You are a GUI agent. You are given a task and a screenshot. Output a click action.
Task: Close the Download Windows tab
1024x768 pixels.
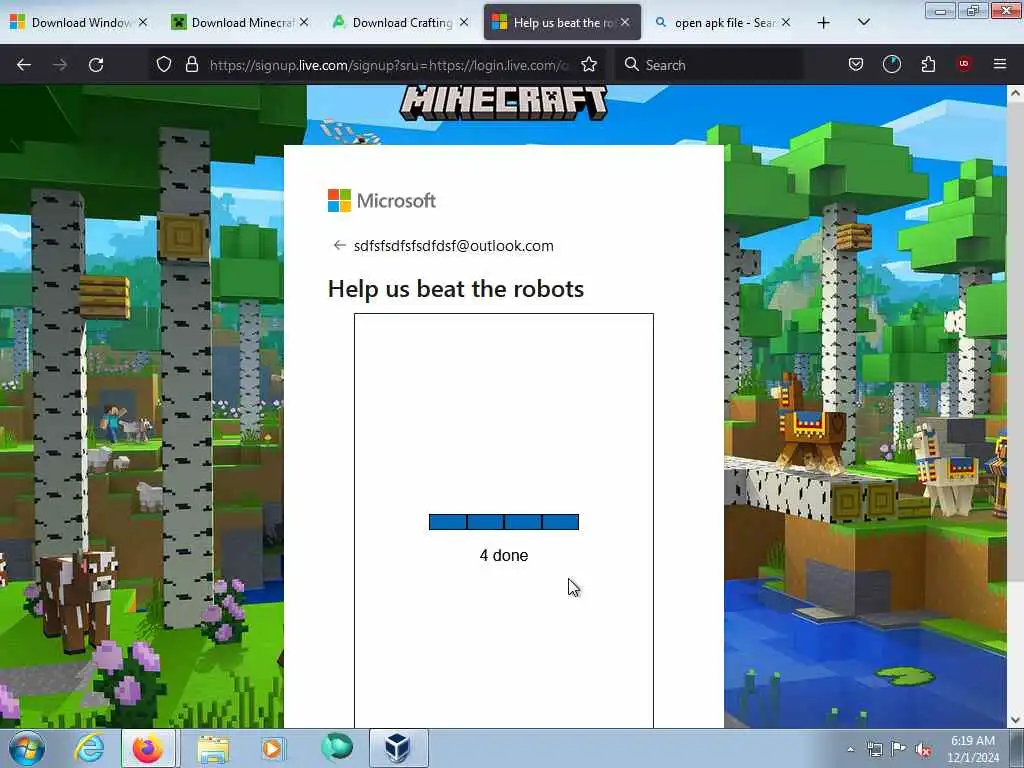(143, 22)
